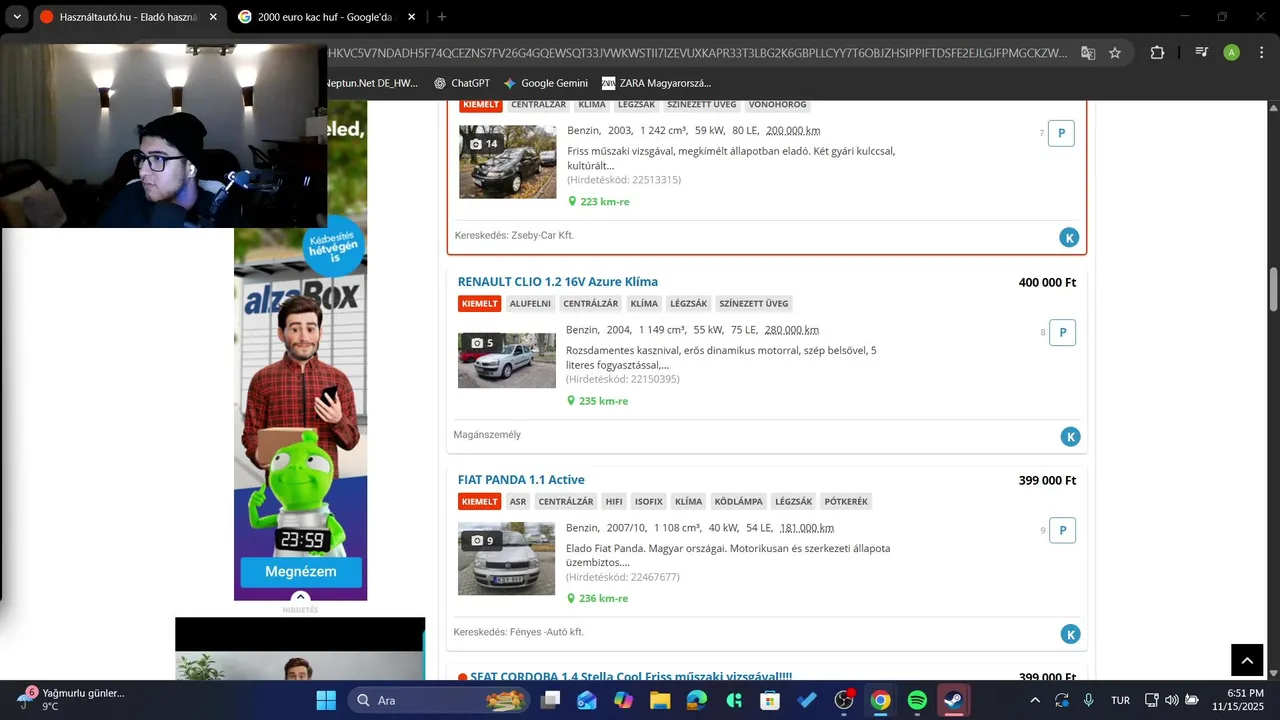Open the 14-photo car thumbnail in top listing
The image size is (1280, 720).
508,162
